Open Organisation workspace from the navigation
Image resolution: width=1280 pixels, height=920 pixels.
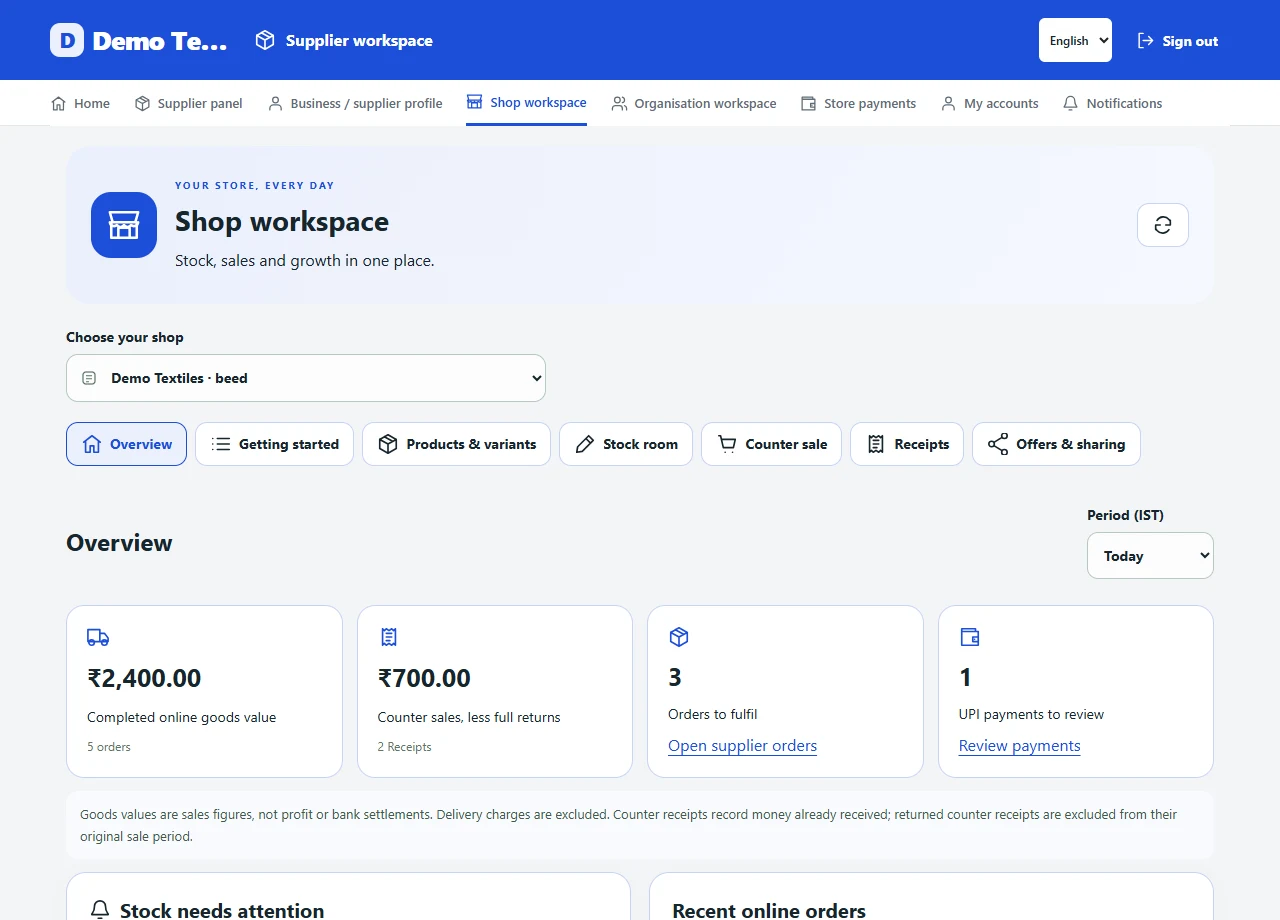694,103
